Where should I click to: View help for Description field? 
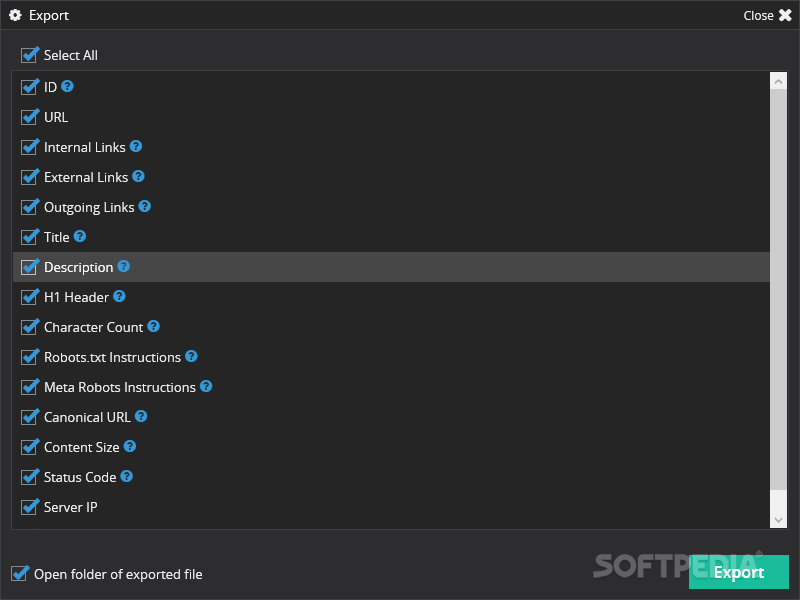[123, 266]
